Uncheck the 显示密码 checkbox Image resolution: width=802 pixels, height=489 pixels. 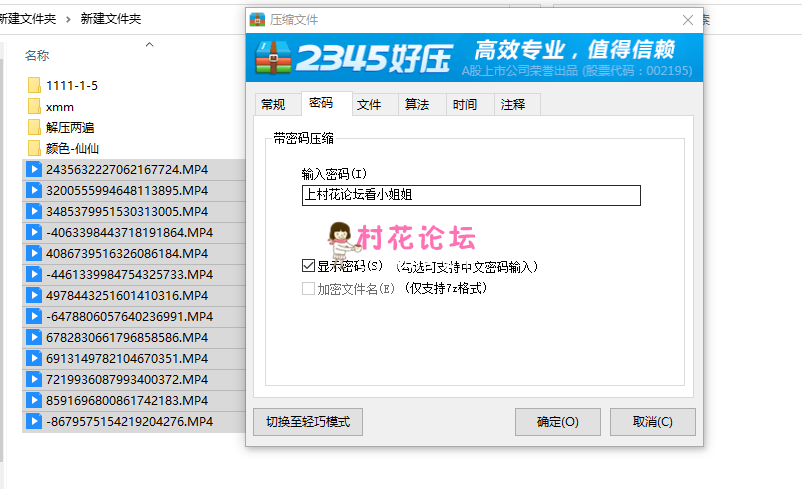[x=308, y=265]
